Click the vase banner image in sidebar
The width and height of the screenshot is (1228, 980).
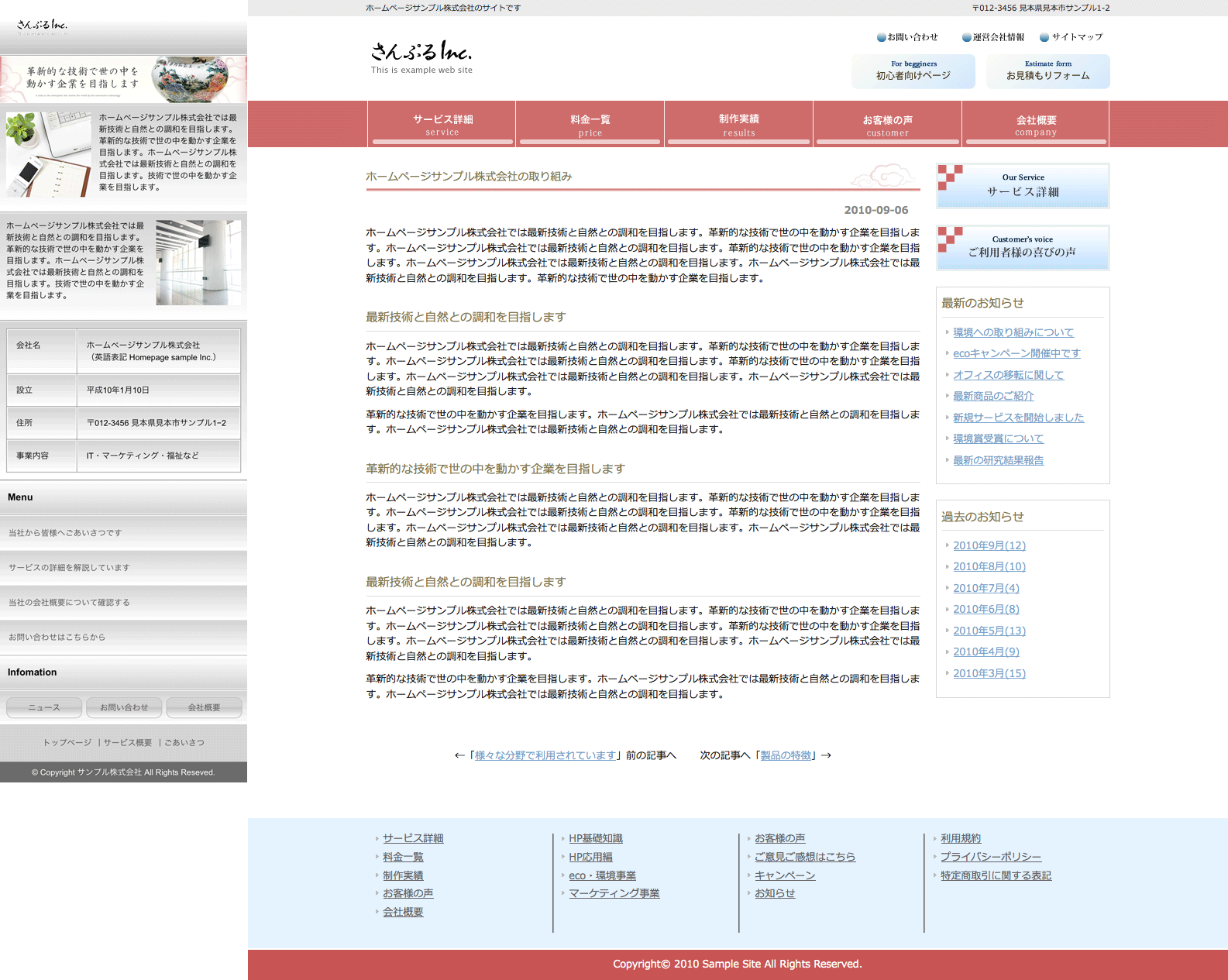coord(123,79)
